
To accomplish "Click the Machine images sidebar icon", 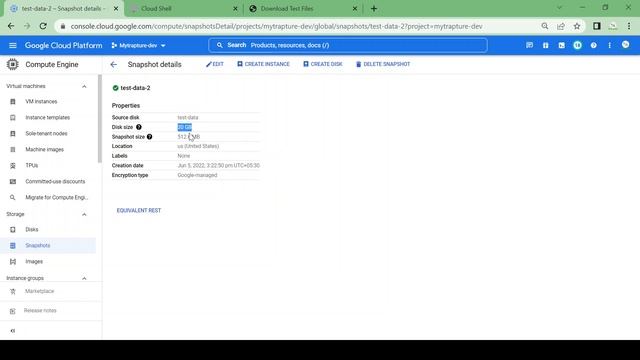I will (13, 149).
